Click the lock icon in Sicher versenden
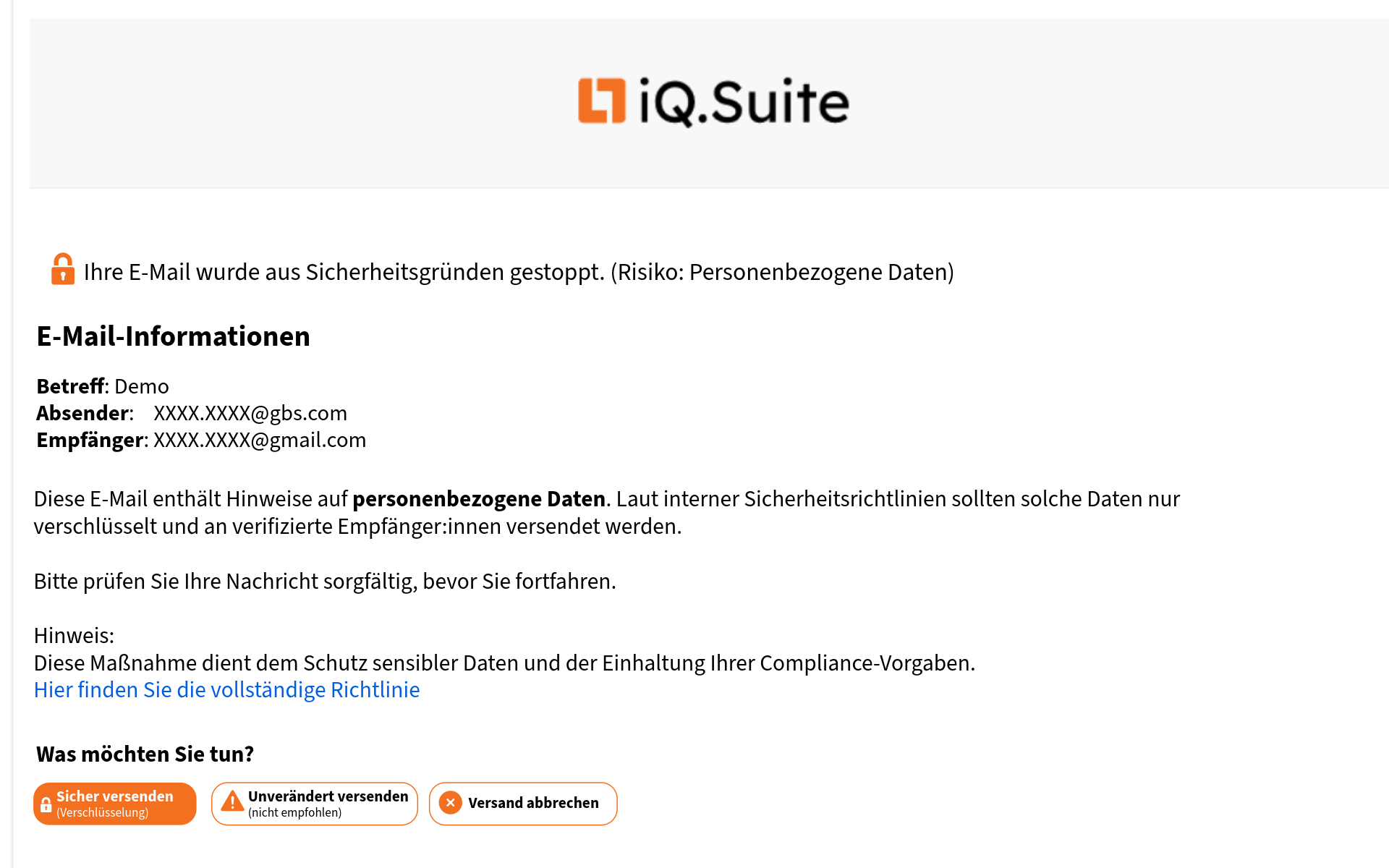Image resolution: width=1389 pixels, height=868 pixels. 46,804
